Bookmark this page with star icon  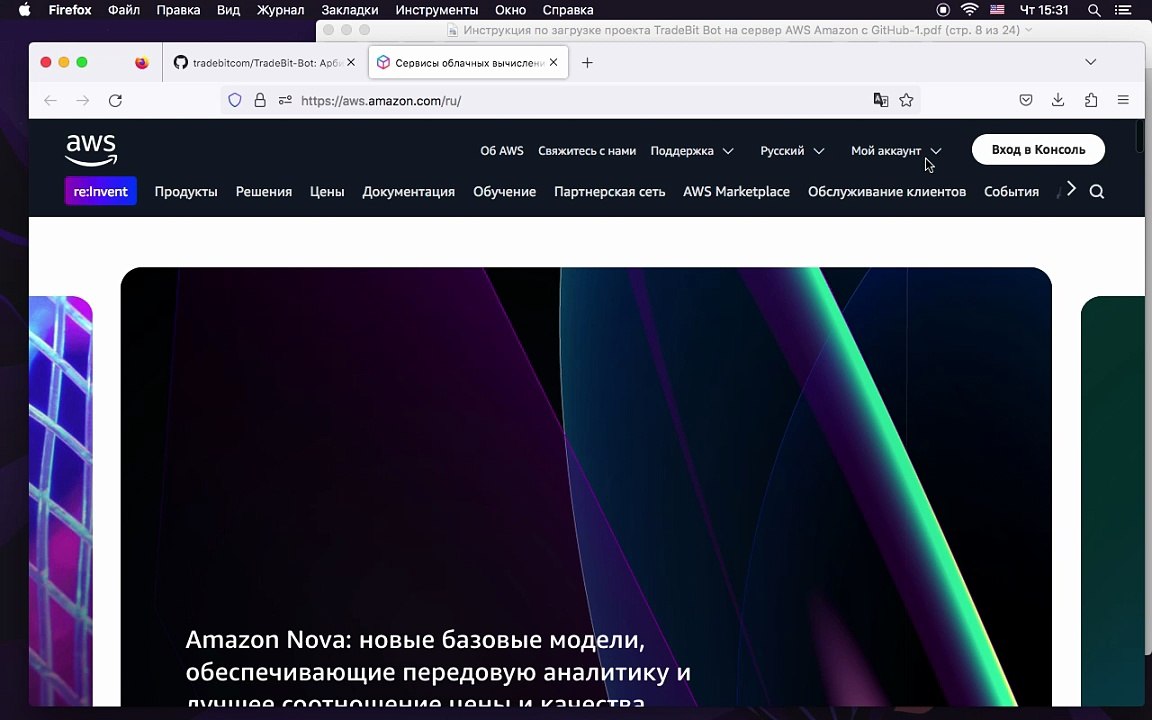coord(906,101)
